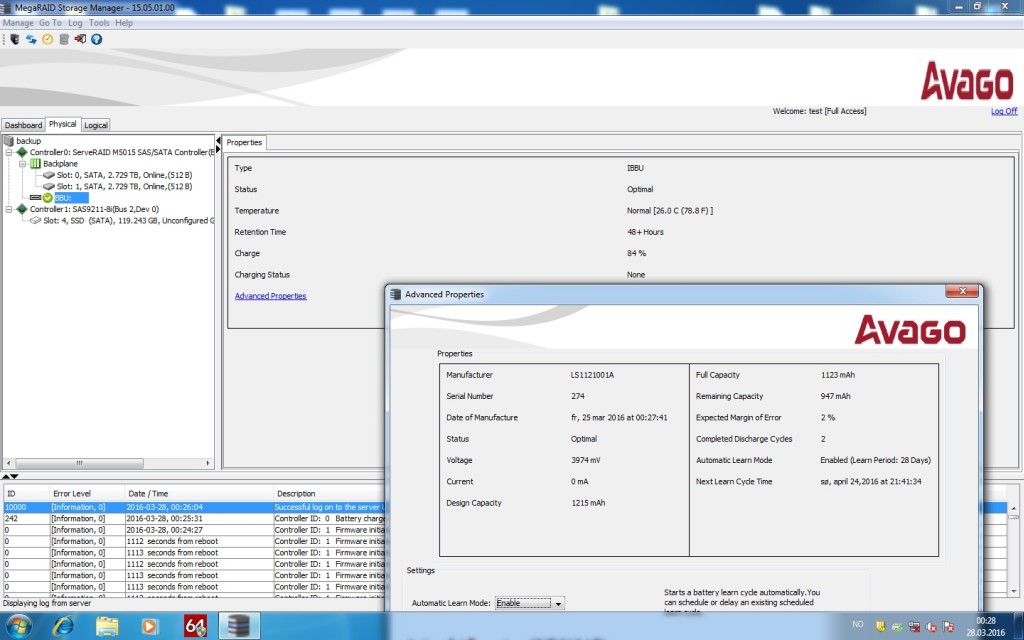Click the refresh arrows toolbar icon
This screenshot has width=1024, height=640.
click(31, 39)
